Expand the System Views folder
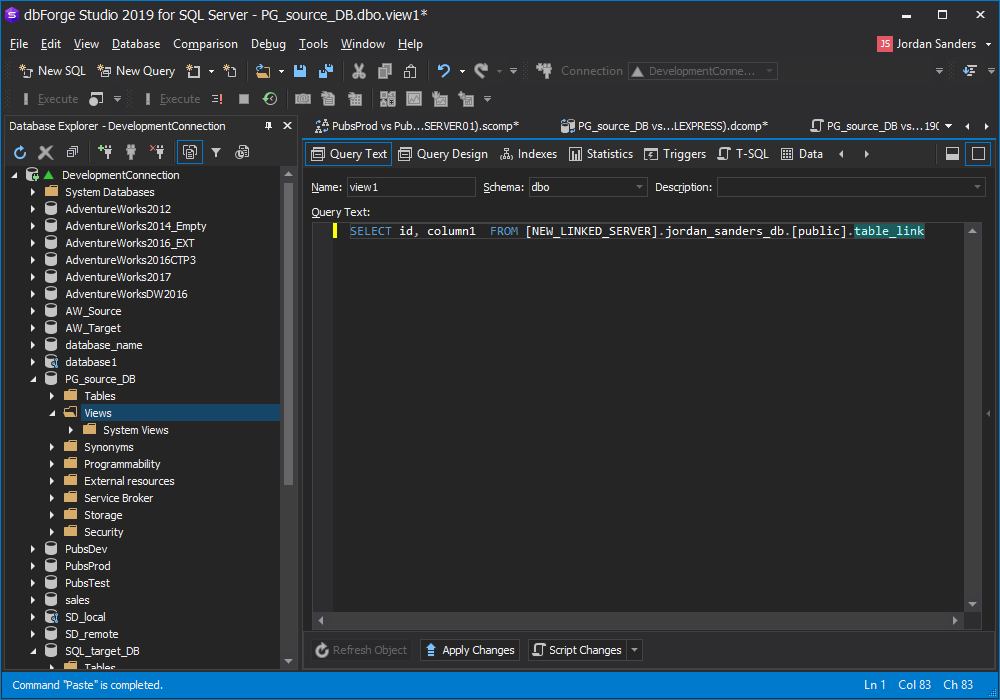The width and height of the screenshot is (1000, 700). (71, 430)
